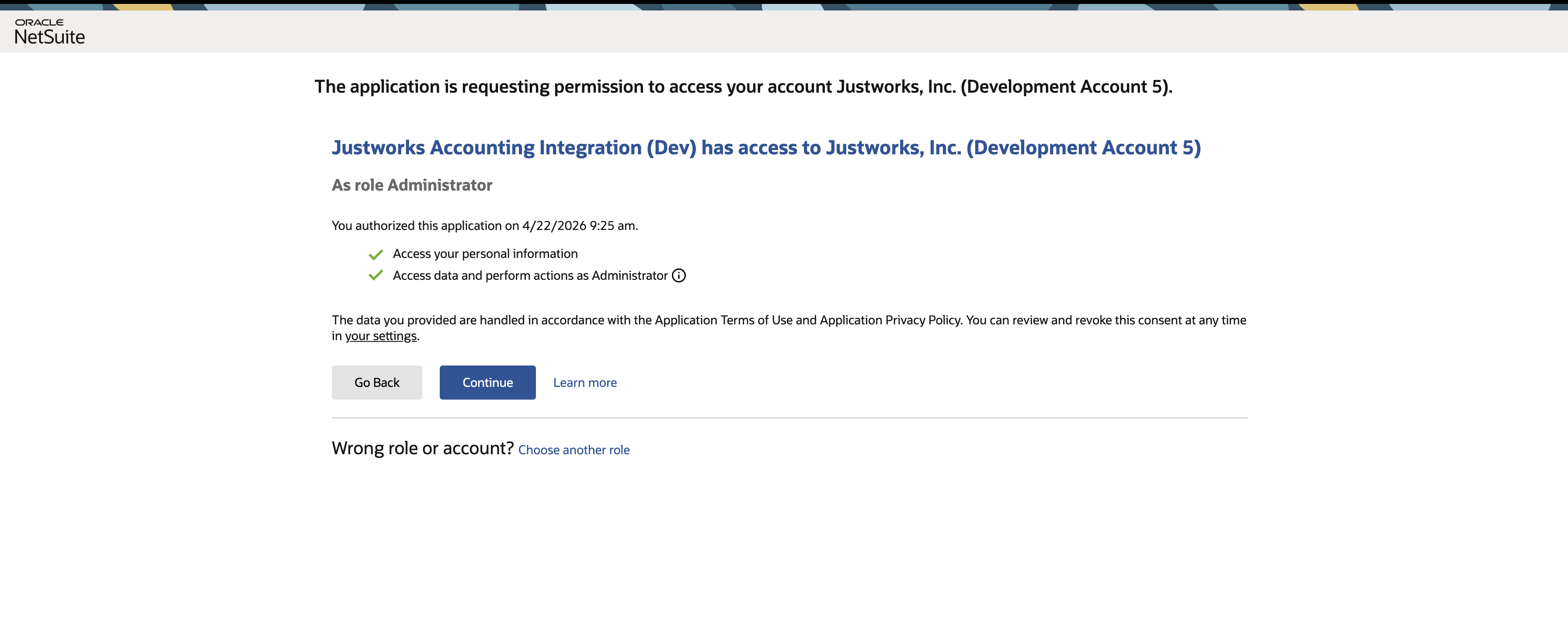
Task: Follow the 'your settings' link
Action: tap(381, 336)
